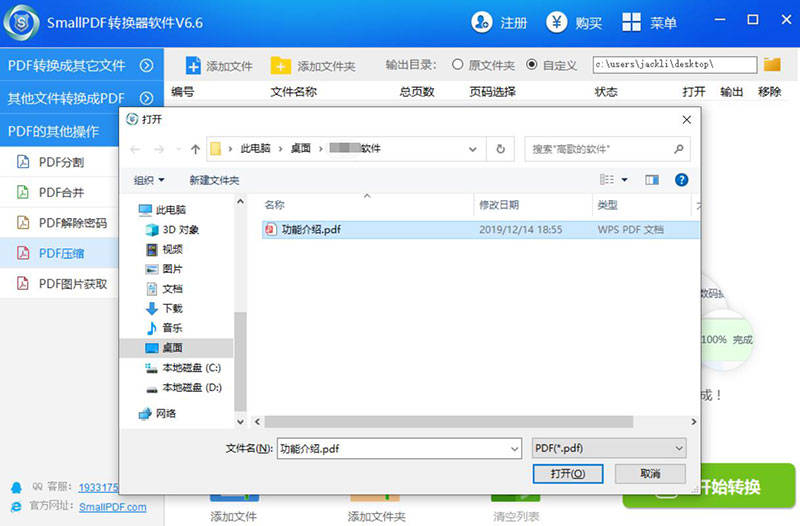Open the 文件名 combo box dropdown arrow
The width and height of the screenshot is (800, 526).
point(514,448)
